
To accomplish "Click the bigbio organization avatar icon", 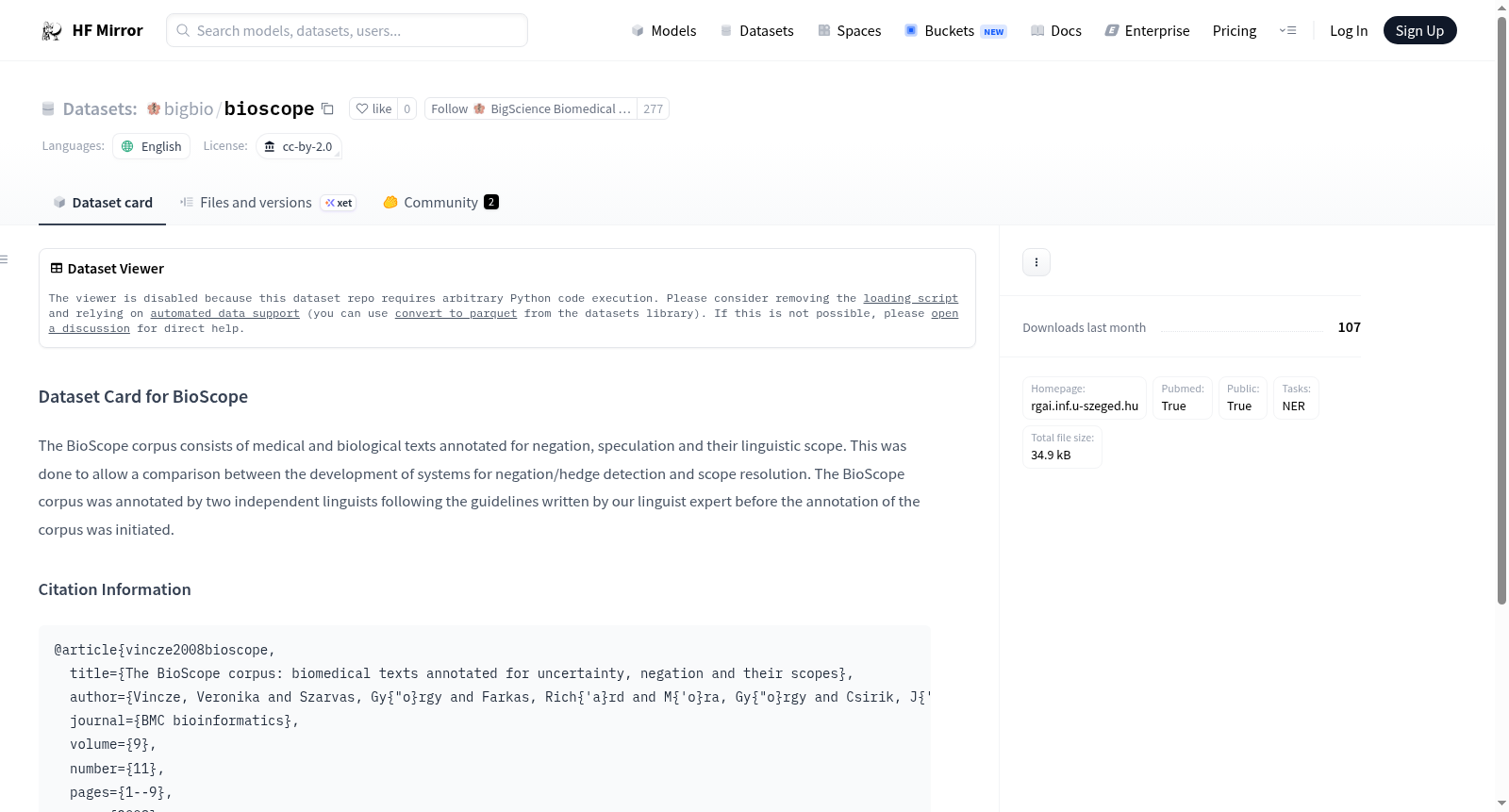I will pos(154,108).
